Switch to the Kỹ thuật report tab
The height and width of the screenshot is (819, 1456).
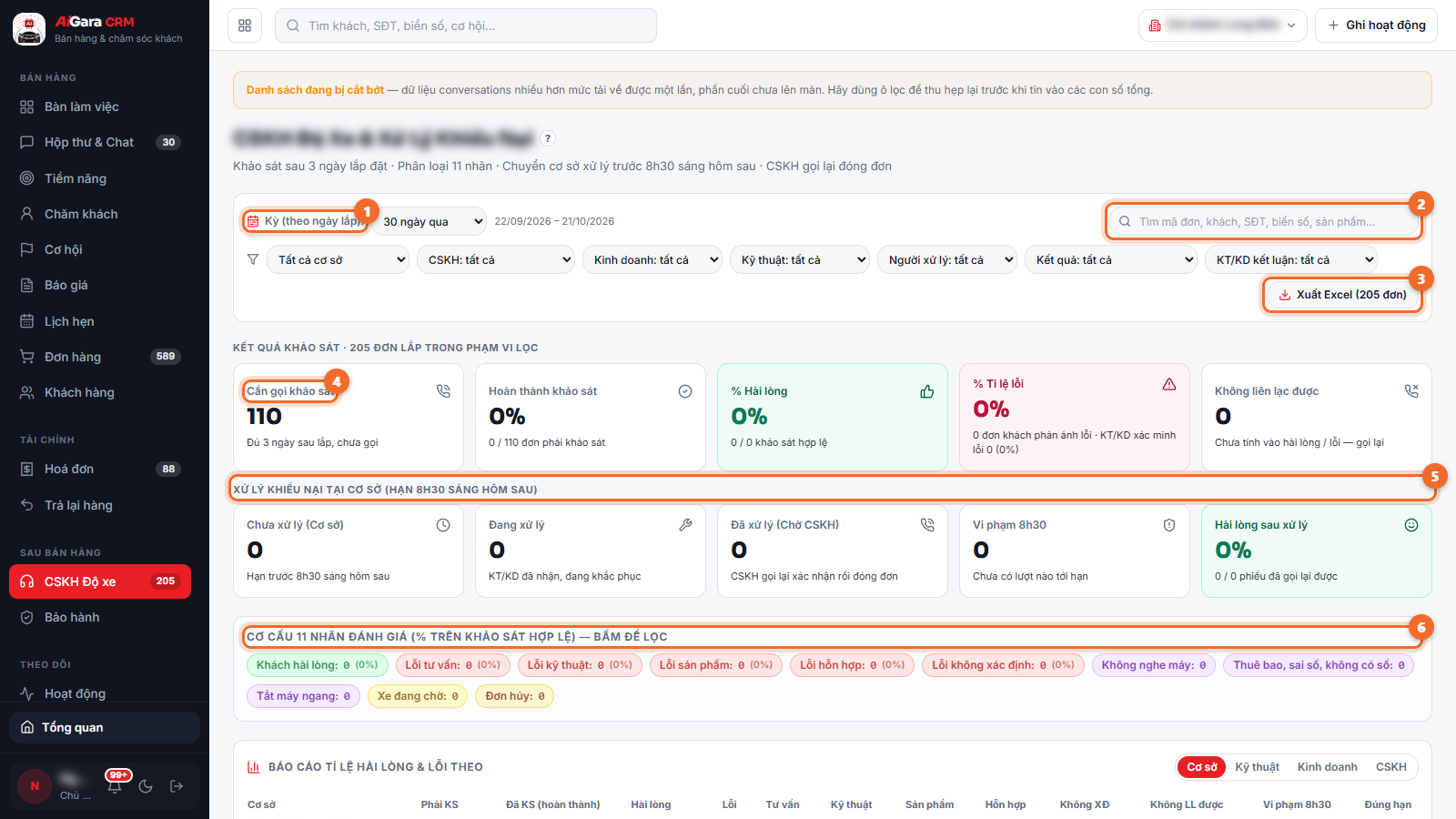click(1257, 767)
